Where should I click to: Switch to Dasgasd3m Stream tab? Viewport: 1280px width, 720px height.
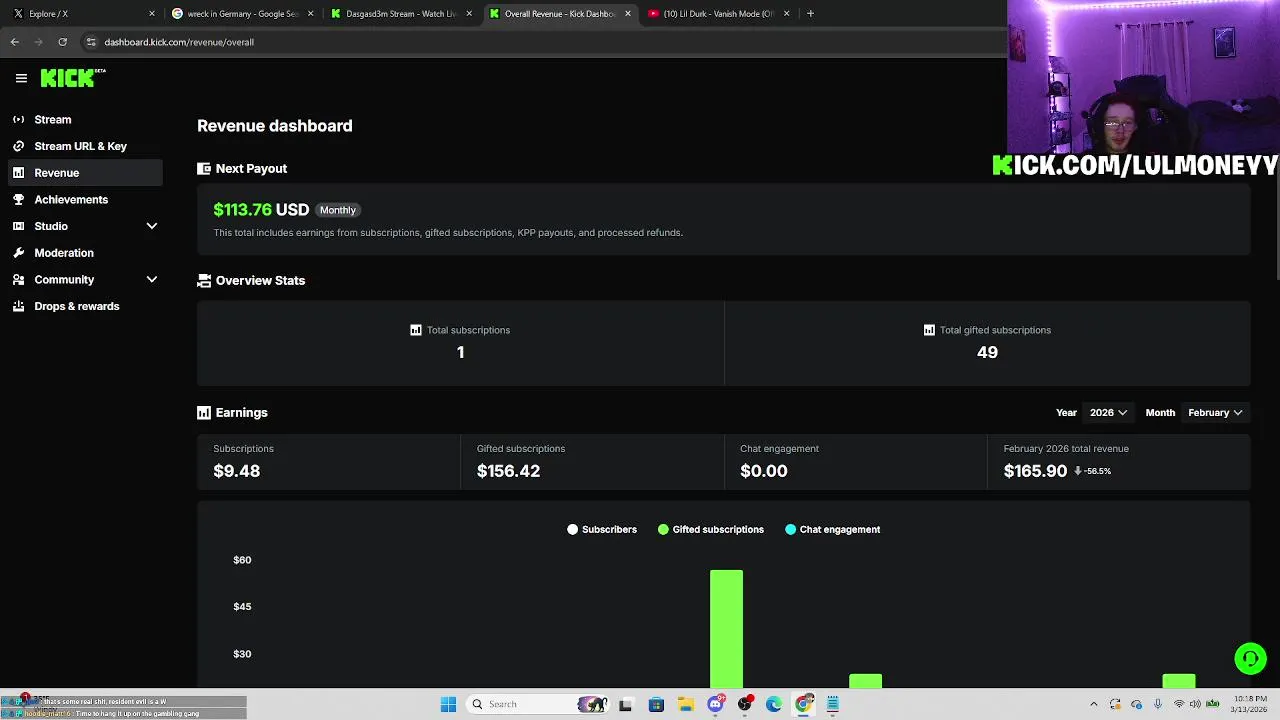401,14
